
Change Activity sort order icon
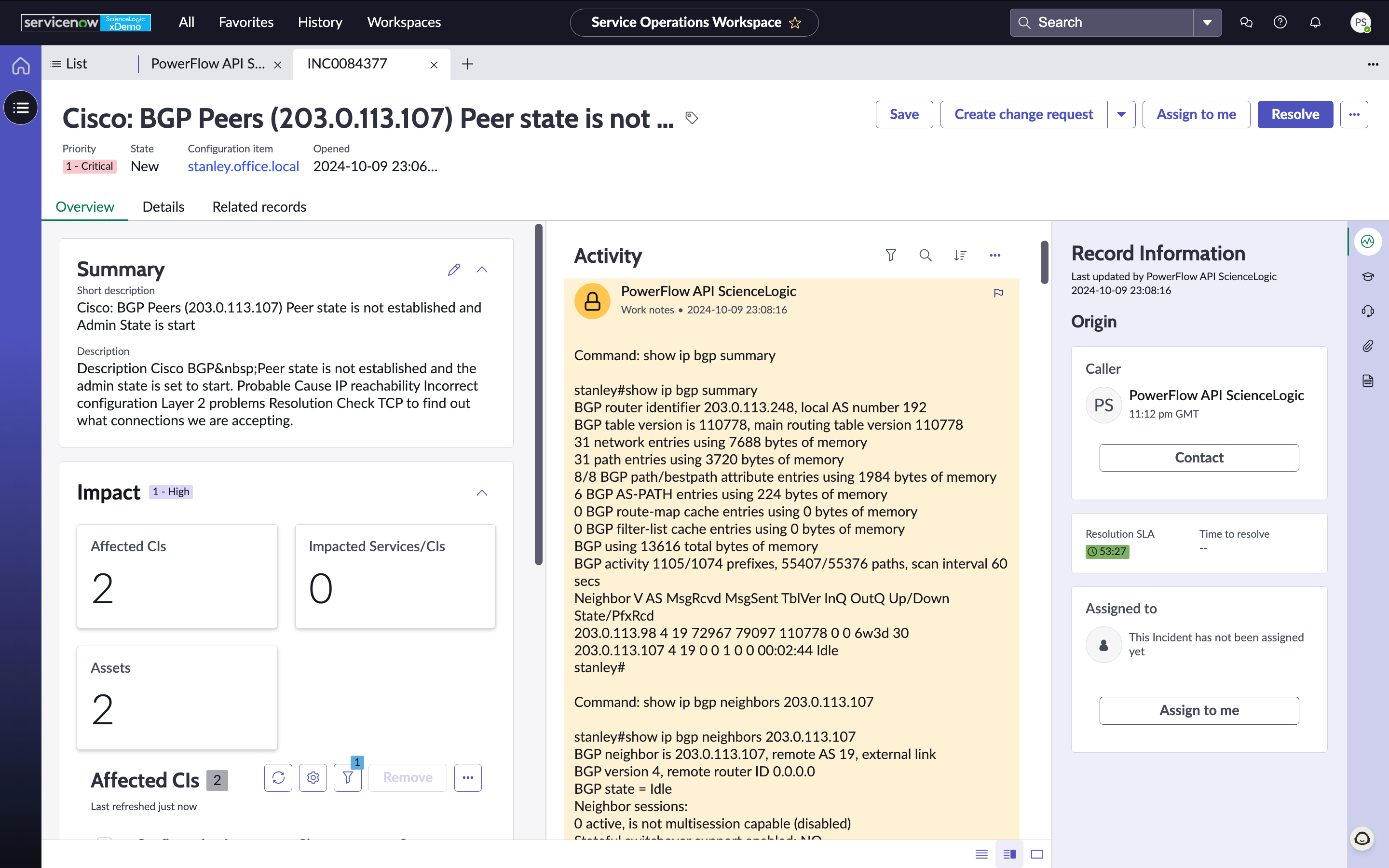[x=960, y=255]
